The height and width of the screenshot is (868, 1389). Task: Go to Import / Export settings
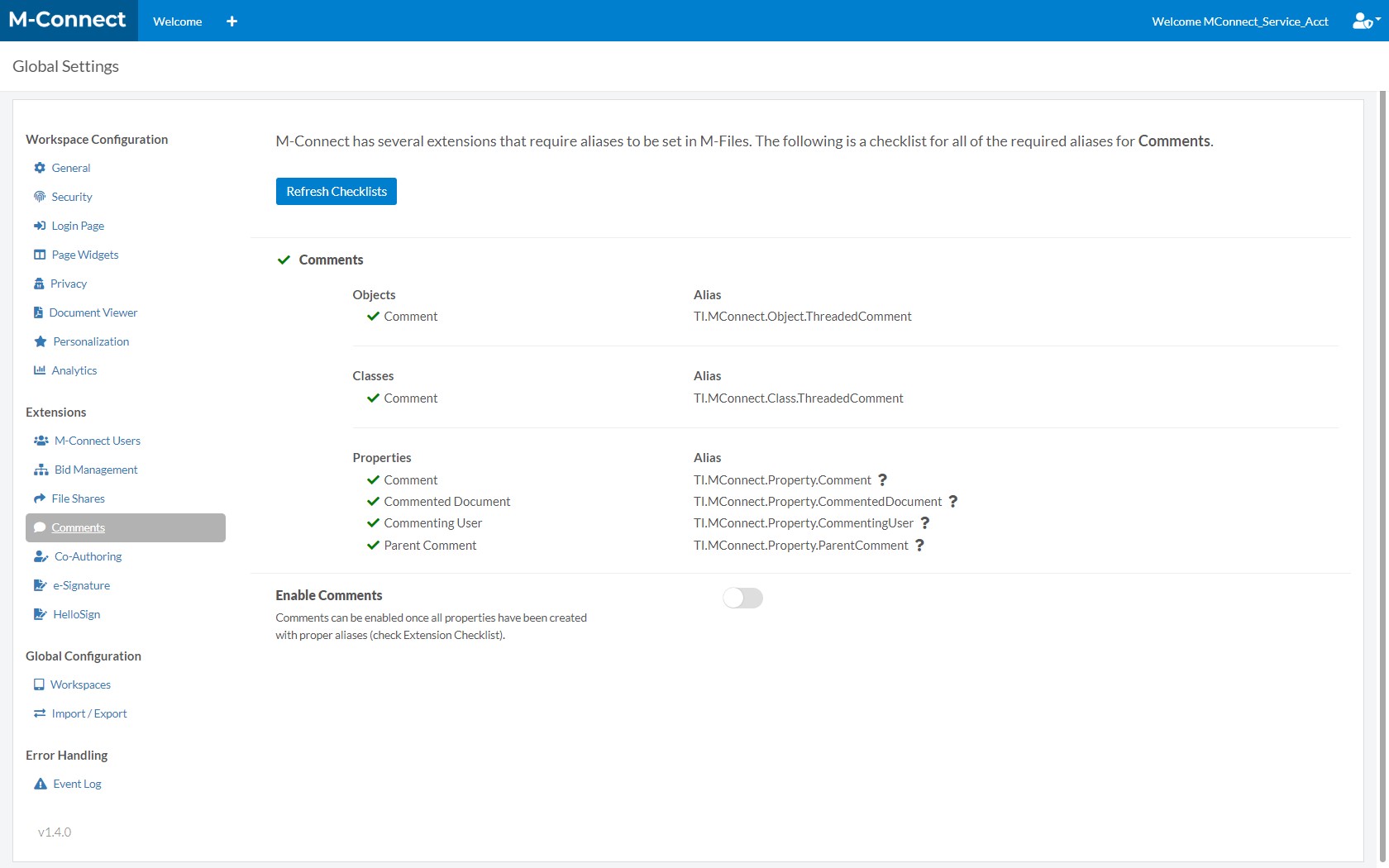click(x=88, y=713)
